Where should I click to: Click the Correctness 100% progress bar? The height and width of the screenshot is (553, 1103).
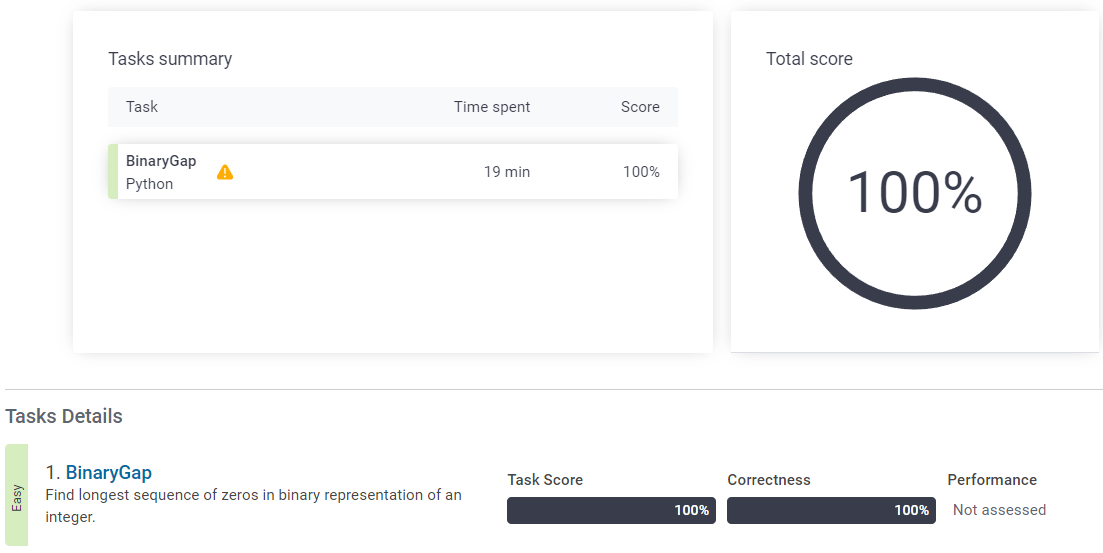[831, 510]
